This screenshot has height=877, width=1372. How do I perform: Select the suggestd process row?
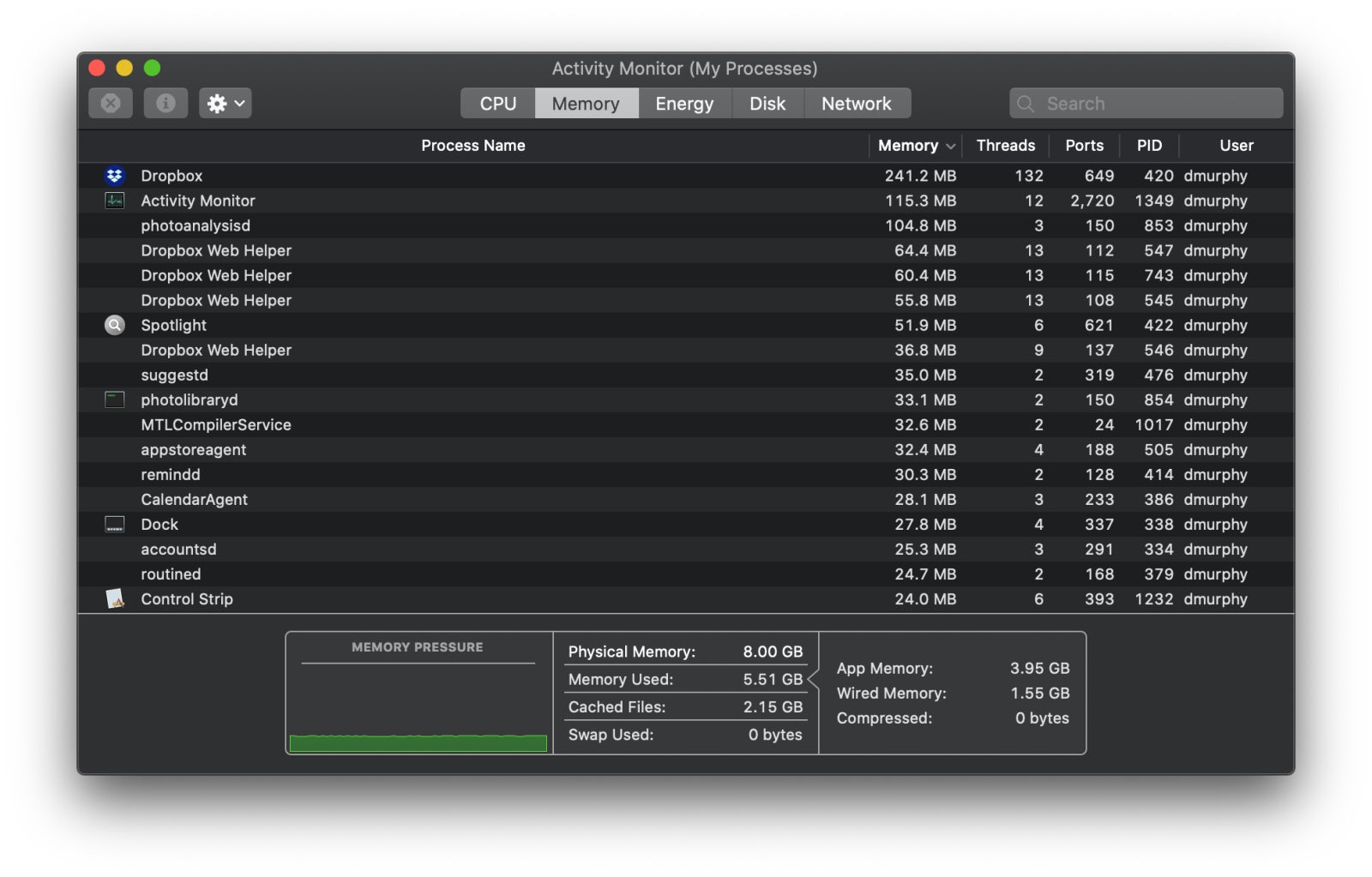point(686,375)
